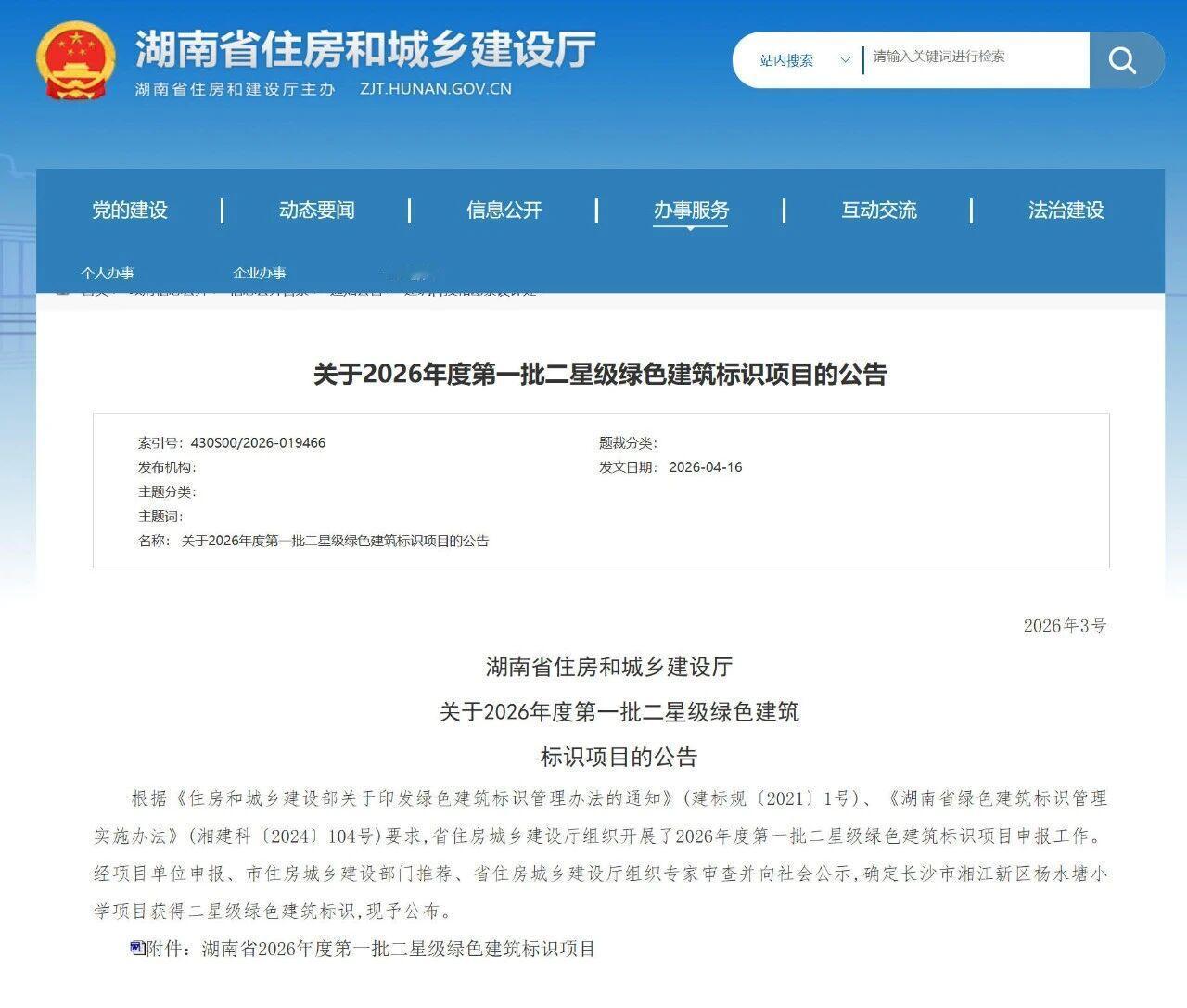Open the 信息公开 menu

504,211
